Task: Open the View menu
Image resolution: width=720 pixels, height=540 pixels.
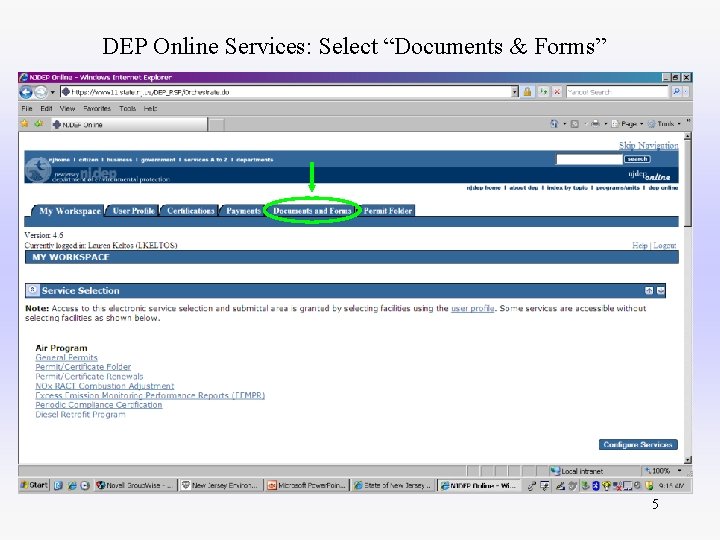Action: click(x=67, y=108)
